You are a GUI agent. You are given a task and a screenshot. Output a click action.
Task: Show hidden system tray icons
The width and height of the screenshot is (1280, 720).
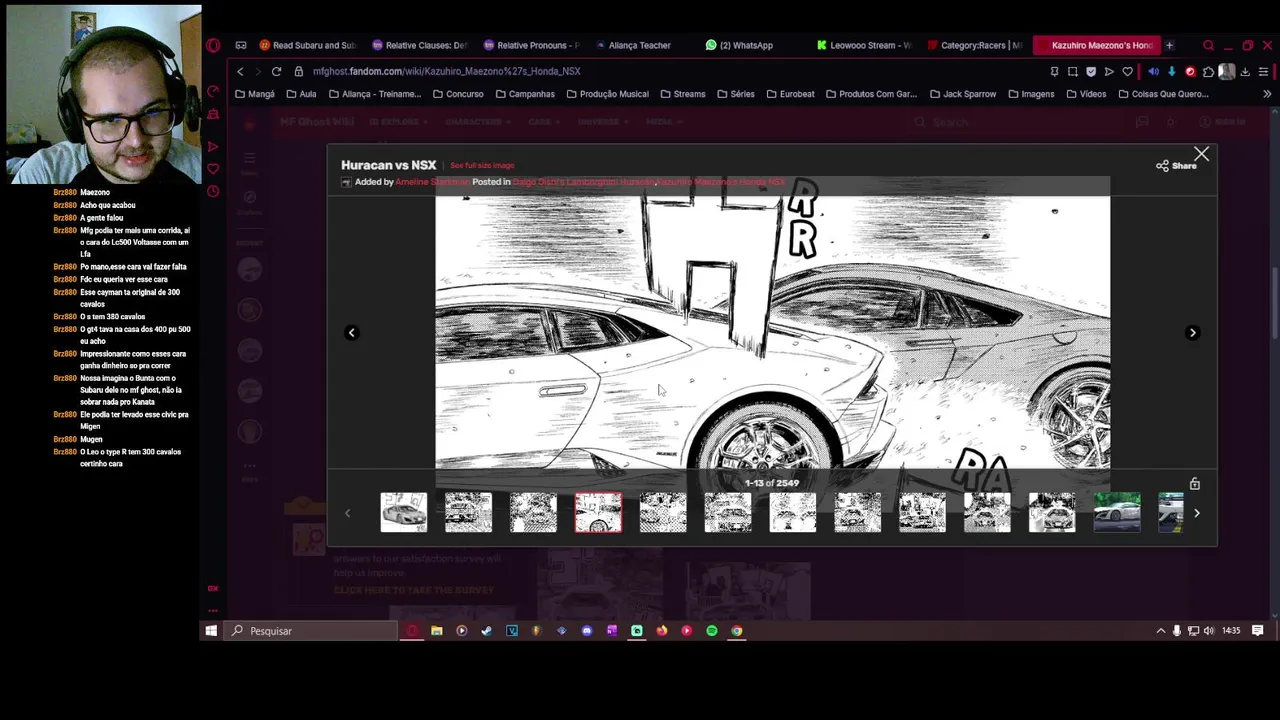(x=1160, y=631)
